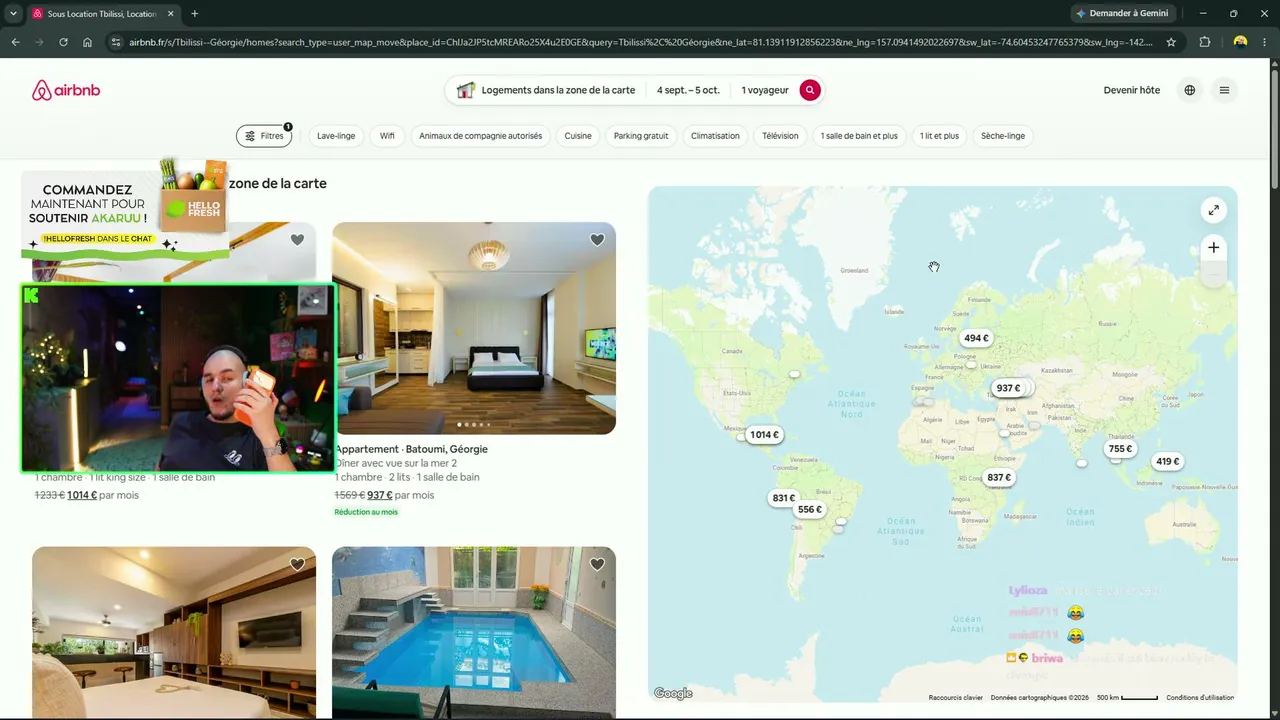The height and width of the screenshot is (720, 1280).
Task: Zoom out on the map
Action: tap(1213, 275)
